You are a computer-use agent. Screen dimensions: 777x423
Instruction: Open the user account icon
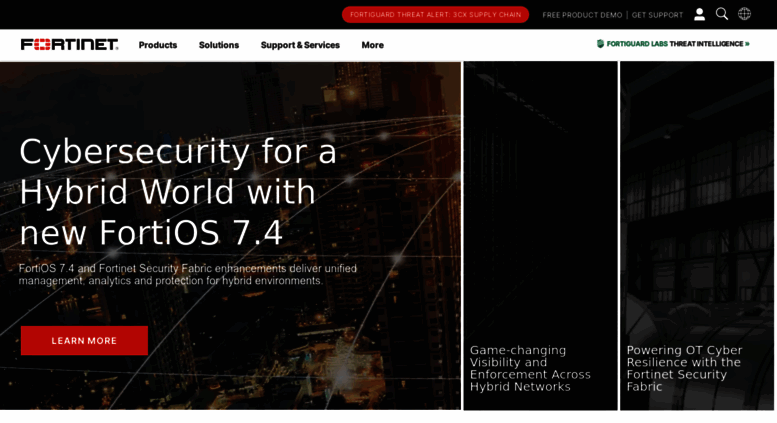[x=699, y=14]
